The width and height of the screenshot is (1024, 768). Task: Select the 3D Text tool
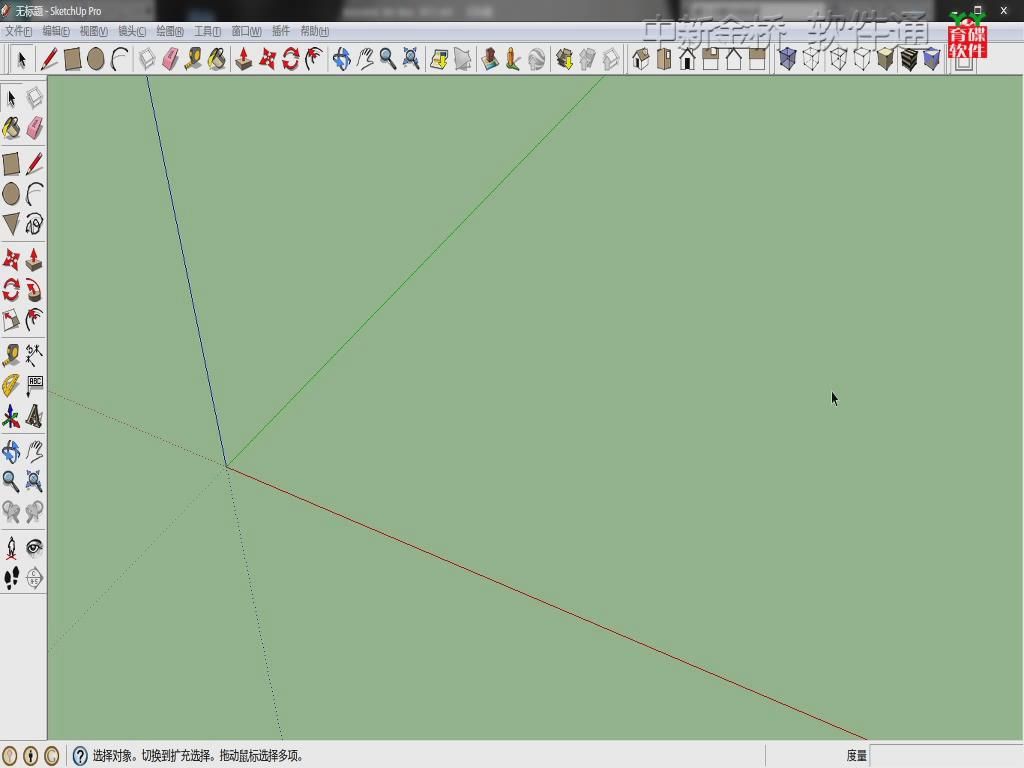pos(35,416)
